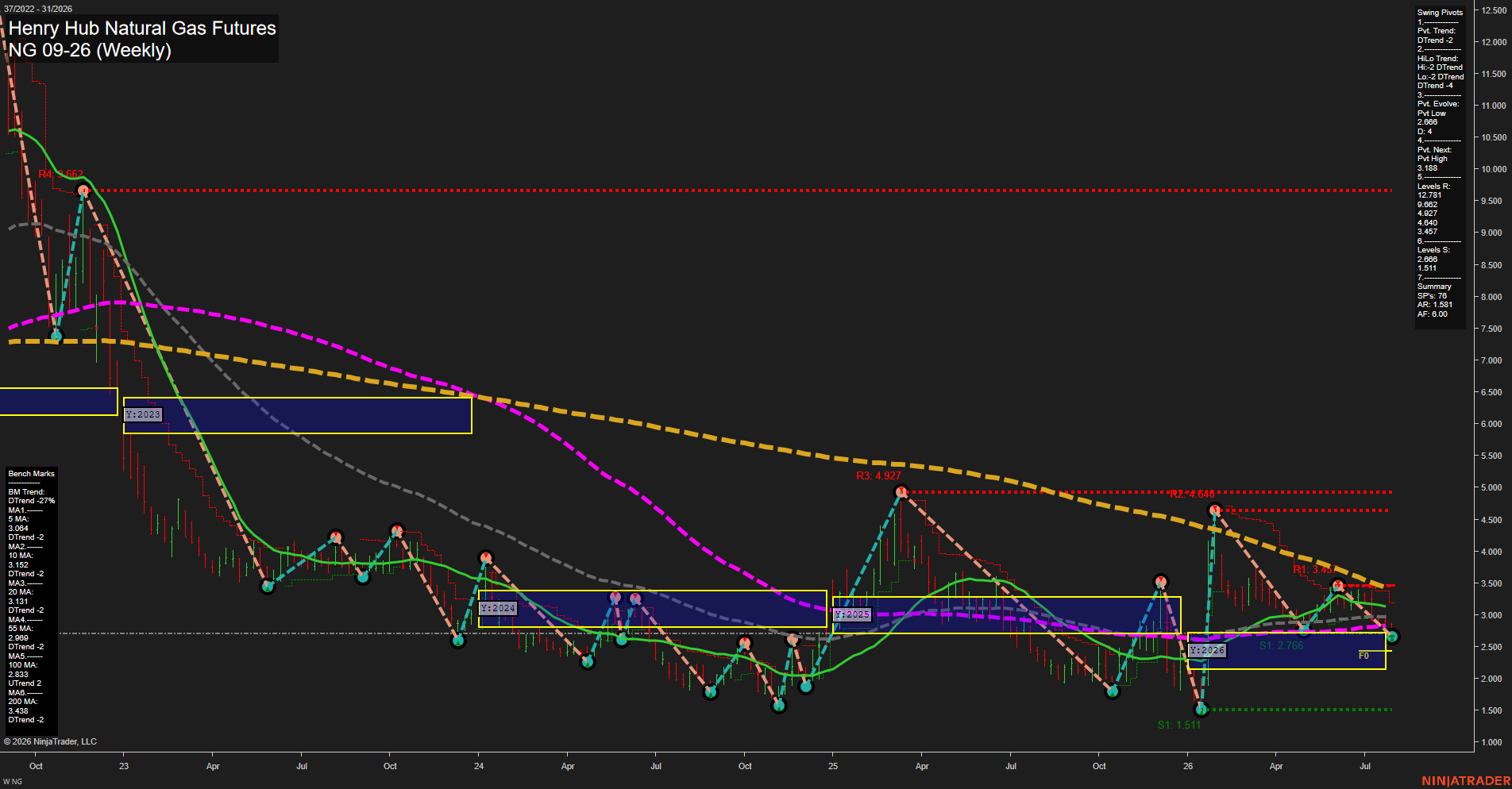This screenshot has width=1512, height=789.
Task: Click the F0 marker label
Action: (x=1363, y=656)
